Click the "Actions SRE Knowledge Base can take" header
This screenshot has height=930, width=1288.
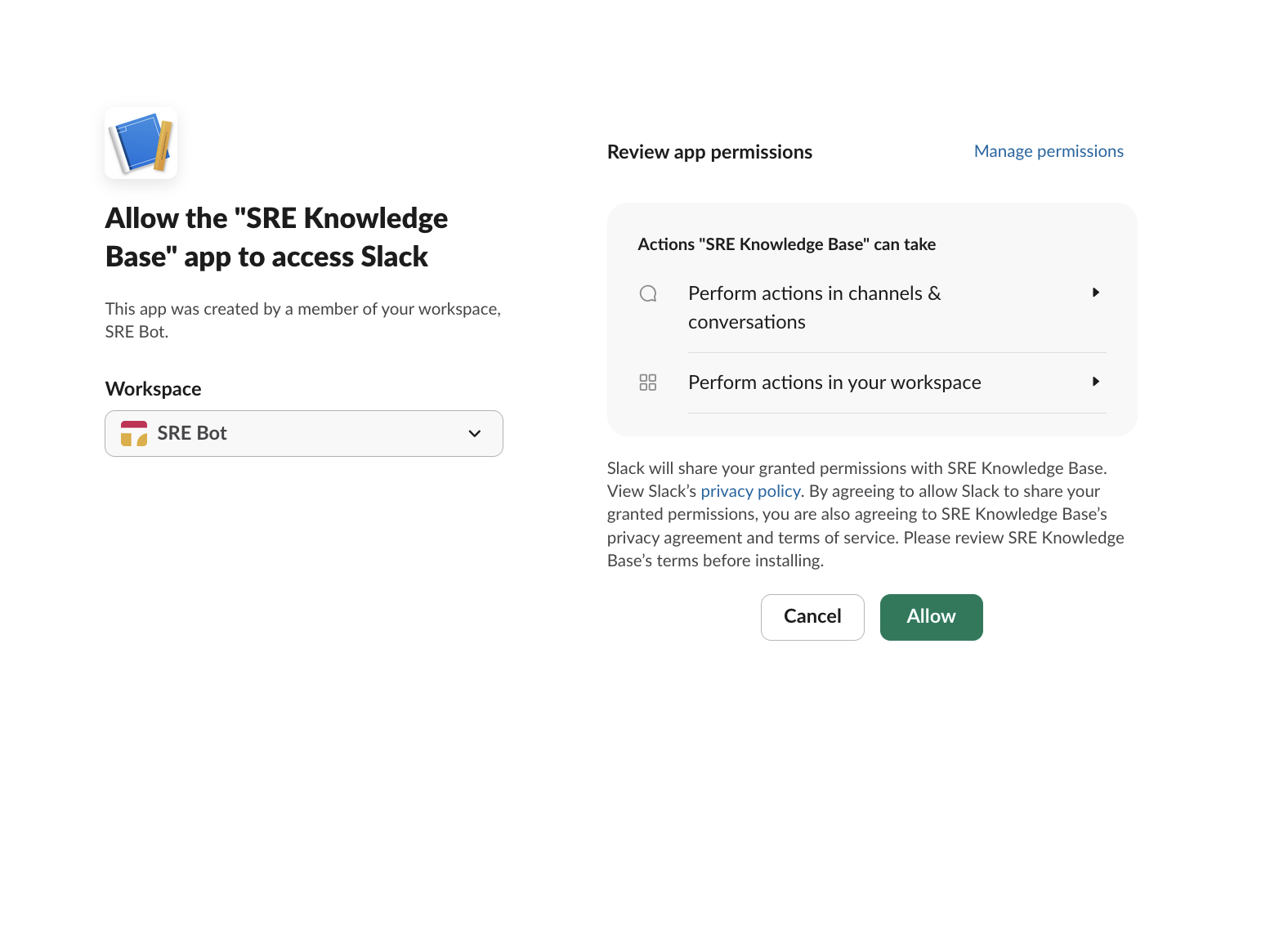point(786,244)
